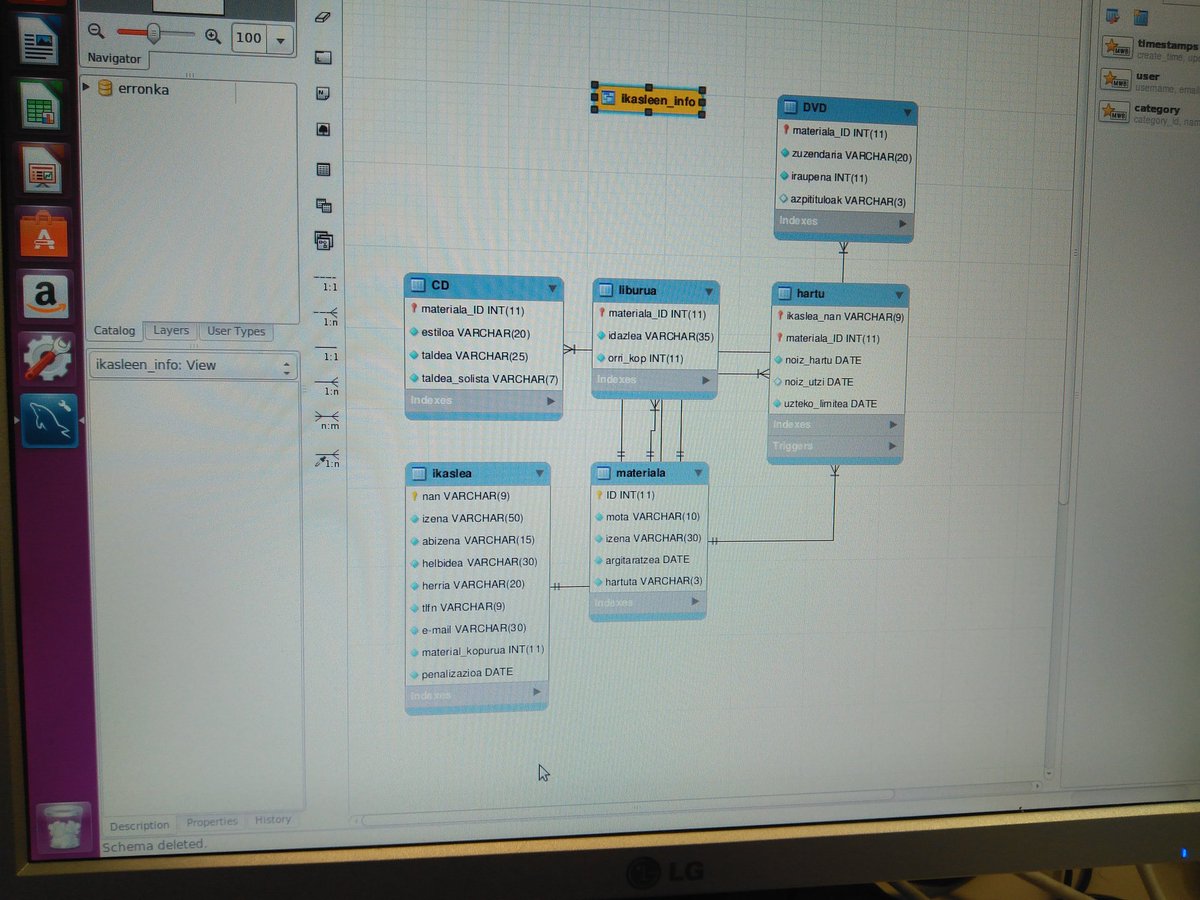Switch to the Layers tab
Viewport: 1200px width, 900px height.
(x=171, y=331)
